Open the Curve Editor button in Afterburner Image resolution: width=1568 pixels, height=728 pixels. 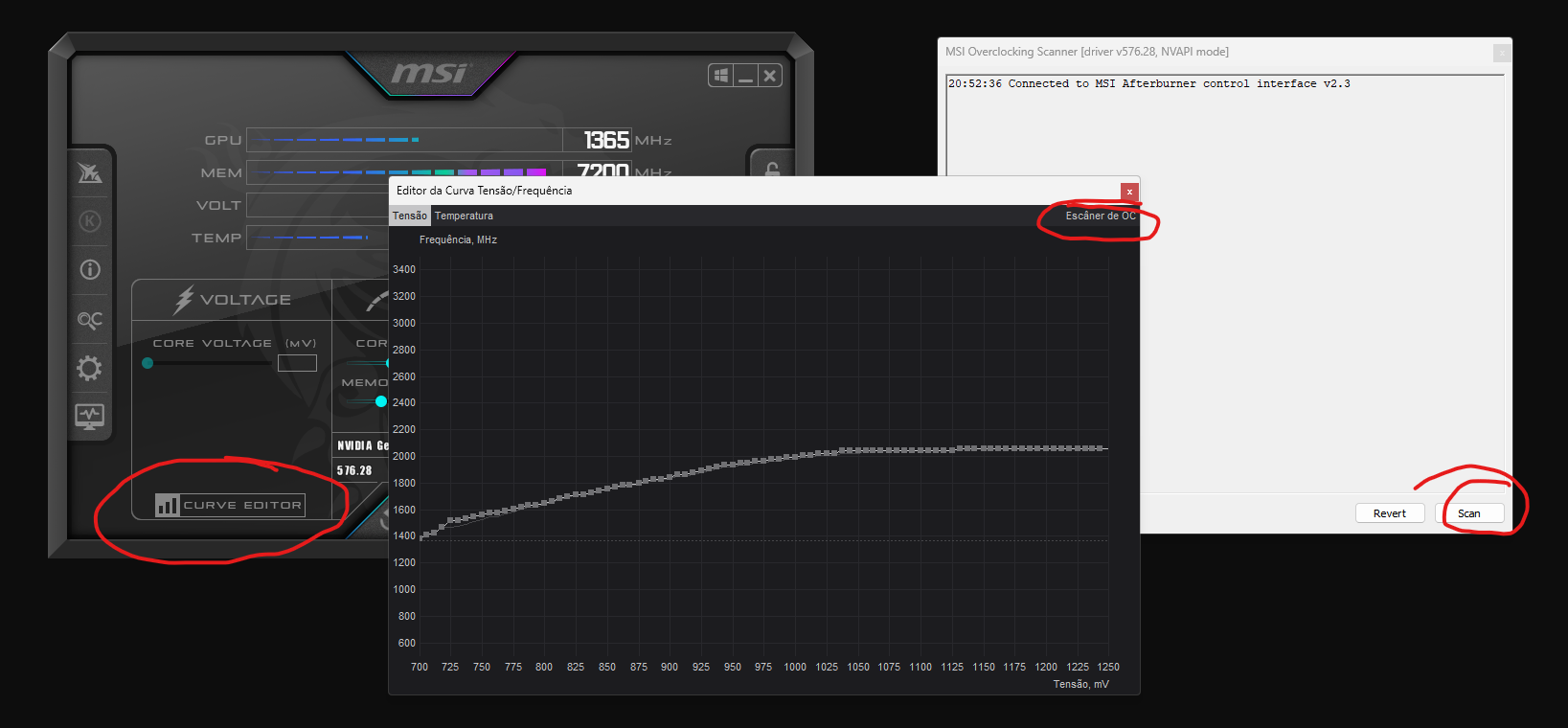pos(230,505)
